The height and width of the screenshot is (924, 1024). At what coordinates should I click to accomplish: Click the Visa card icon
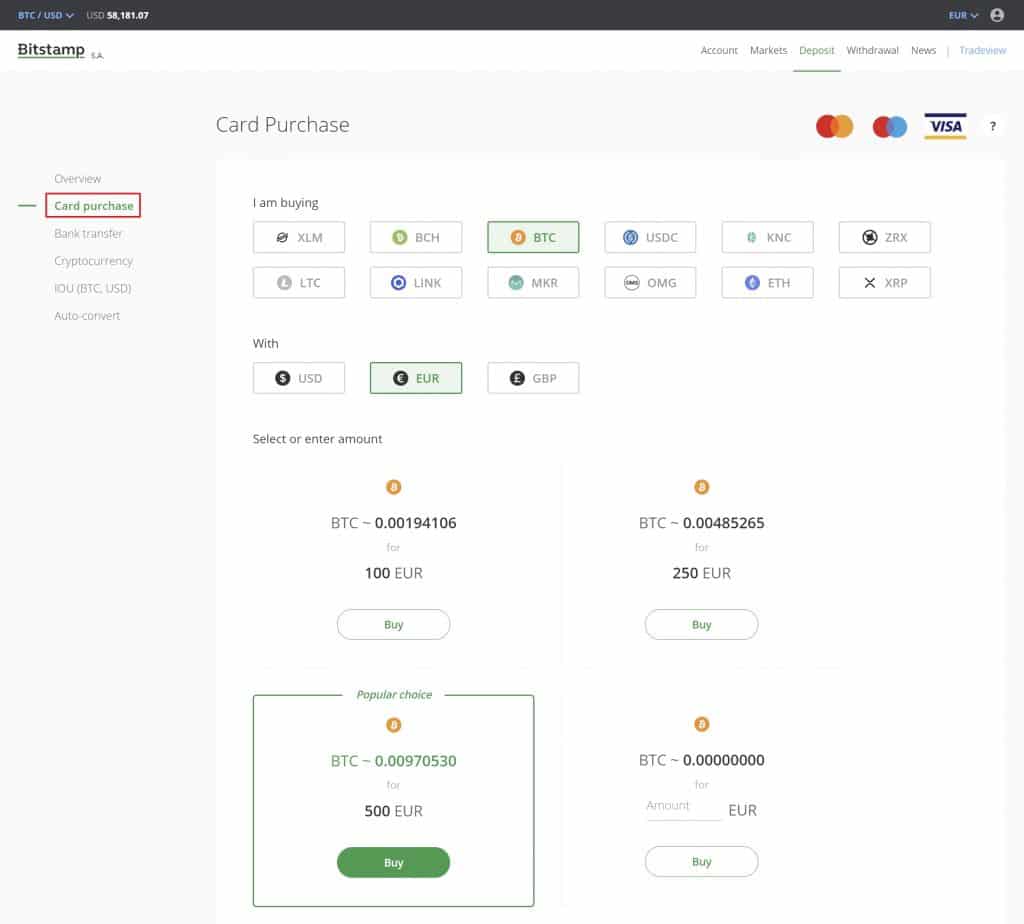click(x=944, y=126)
